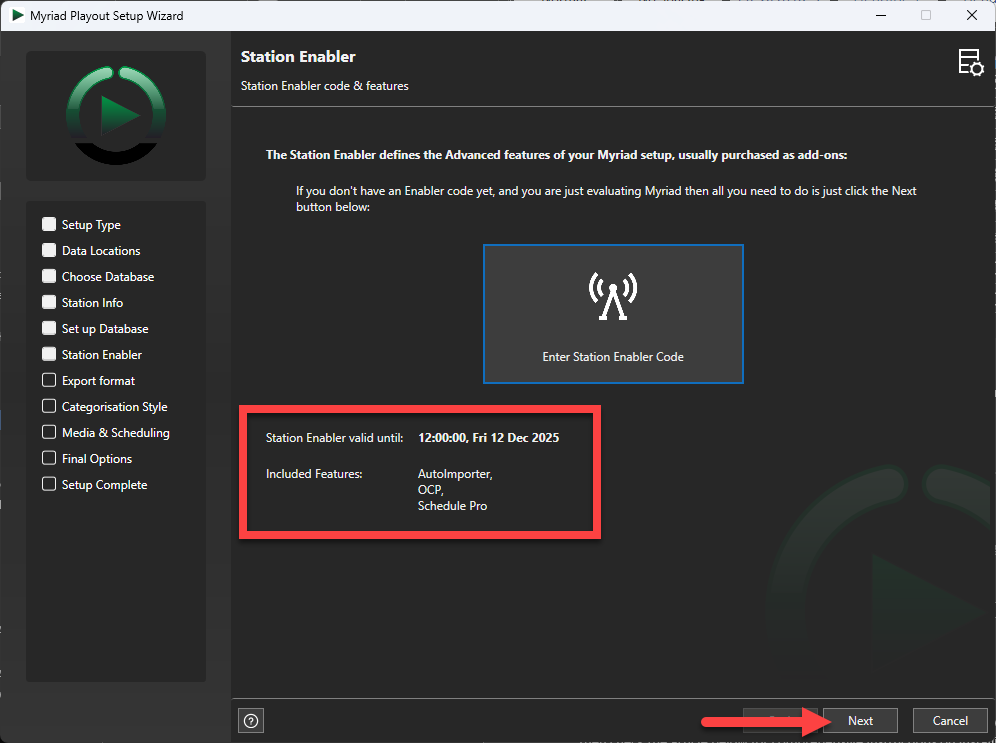This screenshot has height=743, width=996.
Task: Select the Station Info label in the sidebar
Action: click(92, 303)
